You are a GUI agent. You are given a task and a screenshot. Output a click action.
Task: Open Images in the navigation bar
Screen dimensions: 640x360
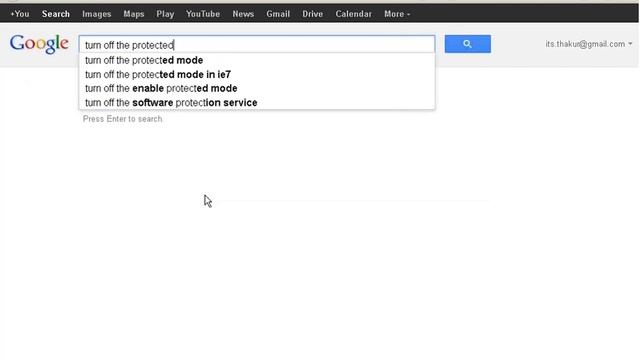tap(96, 14)
